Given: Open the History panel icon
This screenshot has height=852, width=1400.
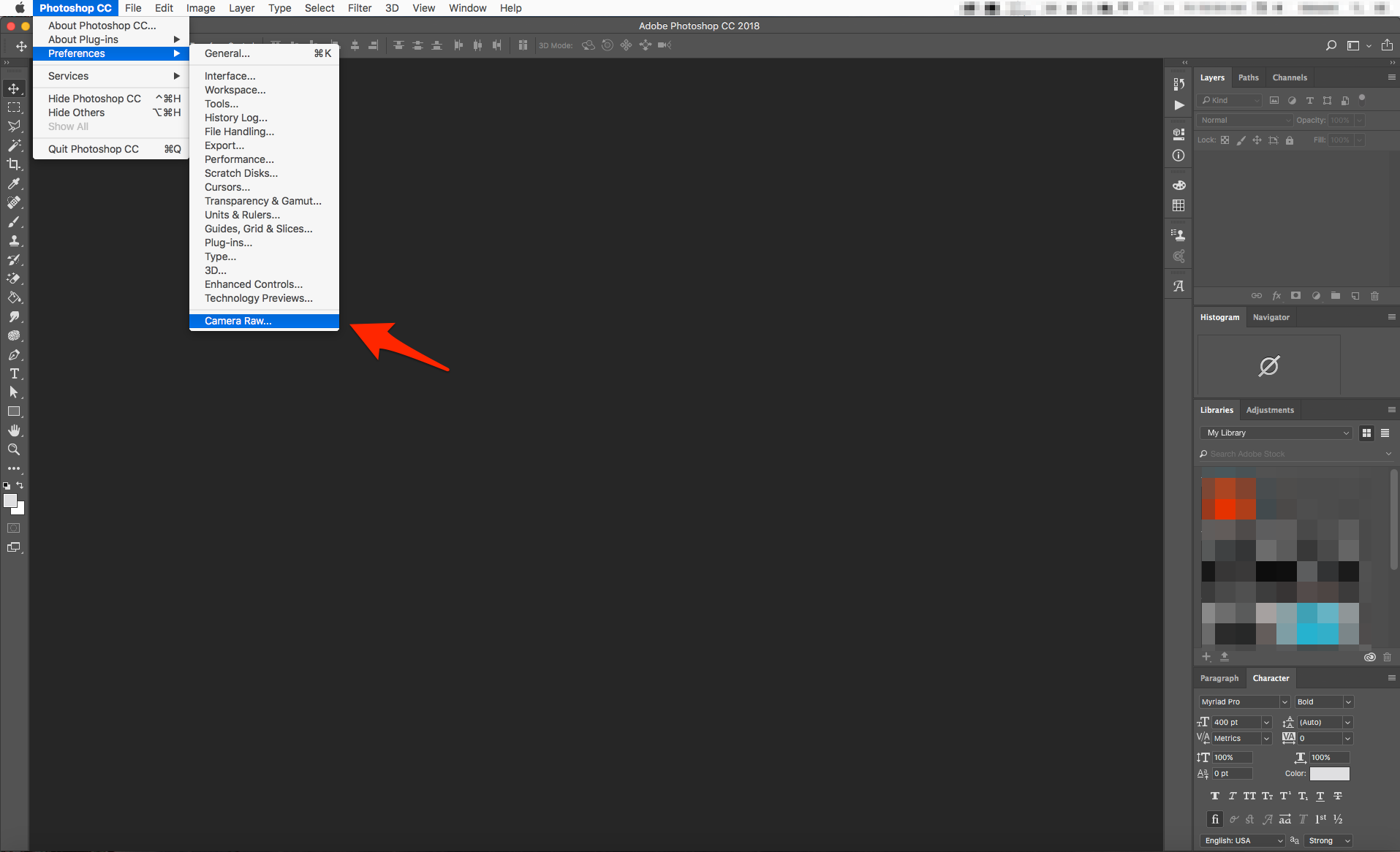Looking at the screenshot, I should pos(1178,84).
